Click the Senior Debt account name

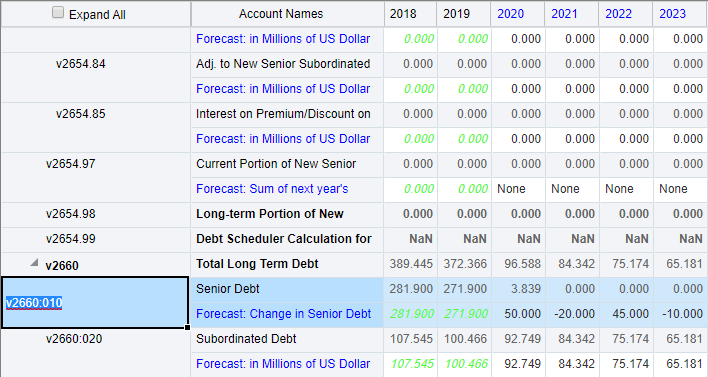click(228, 289)
